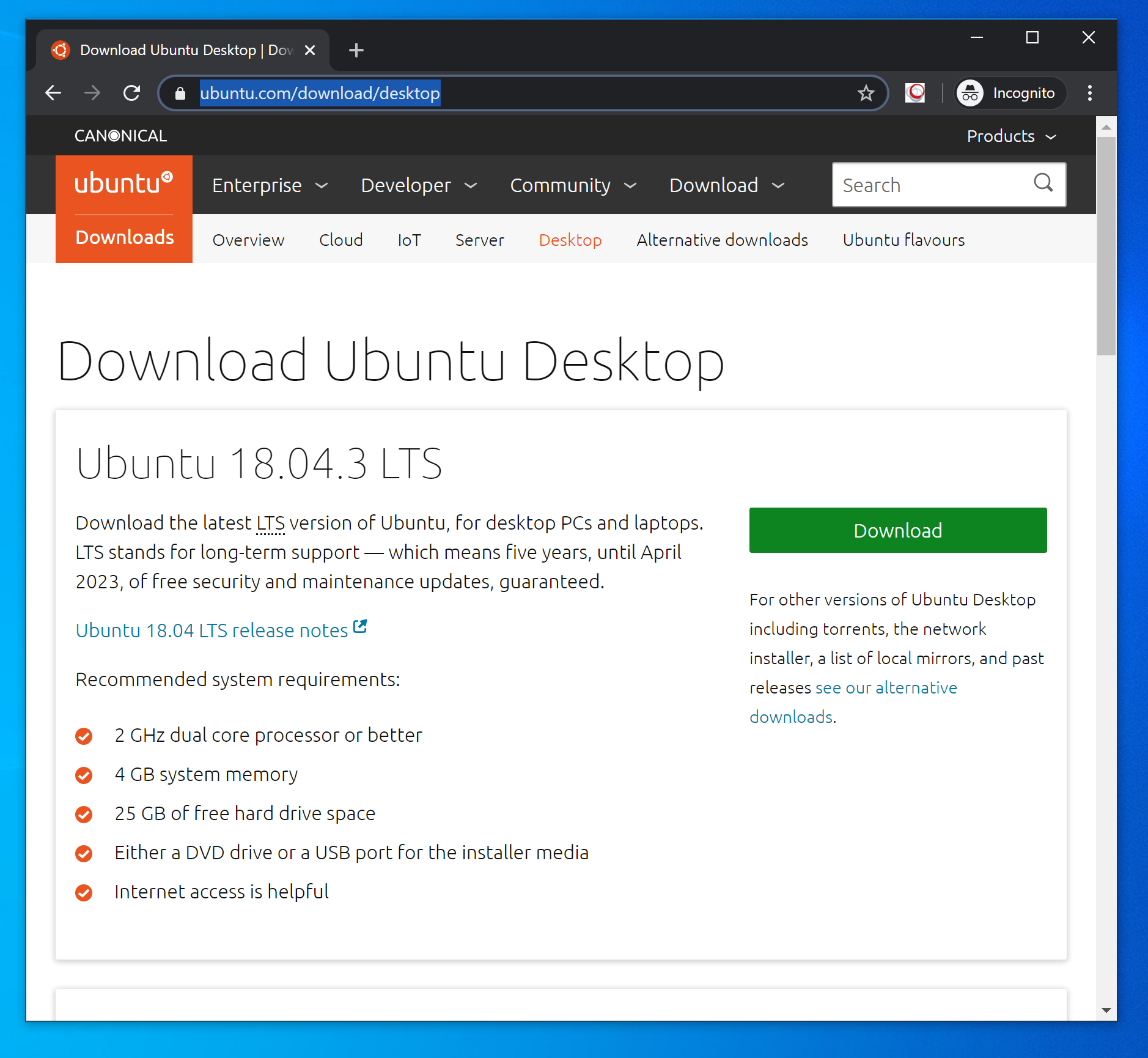This screenshot has height=1058, width=1148.
Task: Go to the Overview tab
Action: [248, 240]
